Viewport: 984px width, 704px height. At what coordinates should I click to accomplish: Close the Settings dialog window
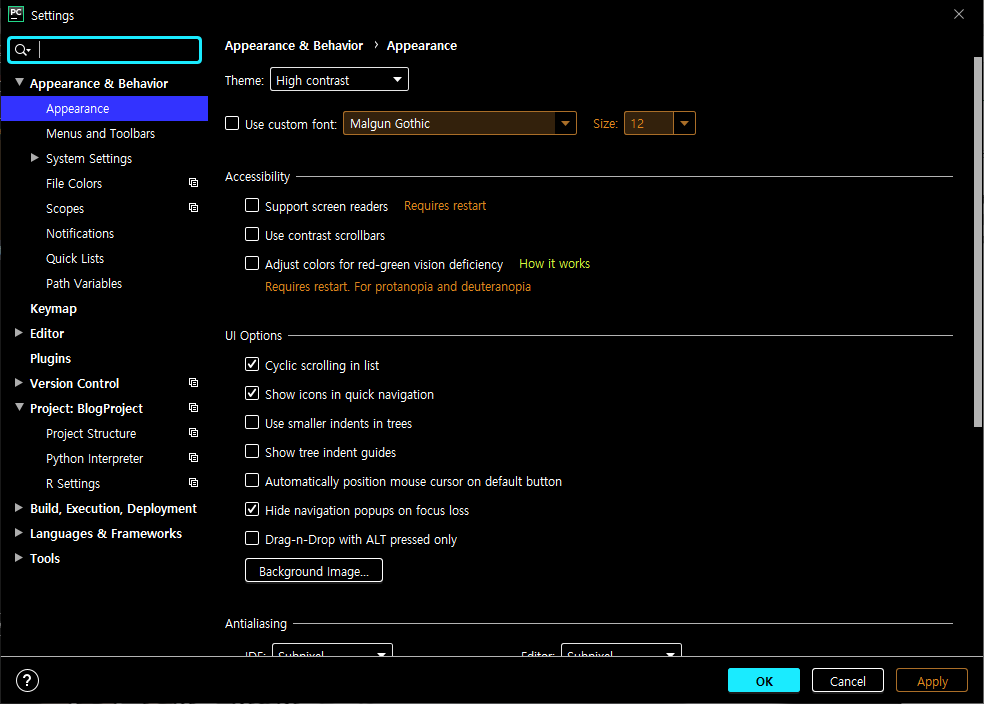coord(958,14)
